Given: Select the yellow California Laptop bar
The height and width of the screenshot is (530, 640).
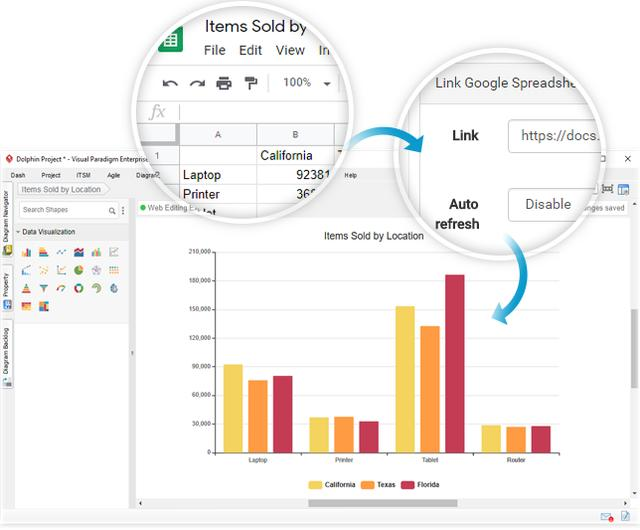Looking at the screenshot, I should pos(233,409).
